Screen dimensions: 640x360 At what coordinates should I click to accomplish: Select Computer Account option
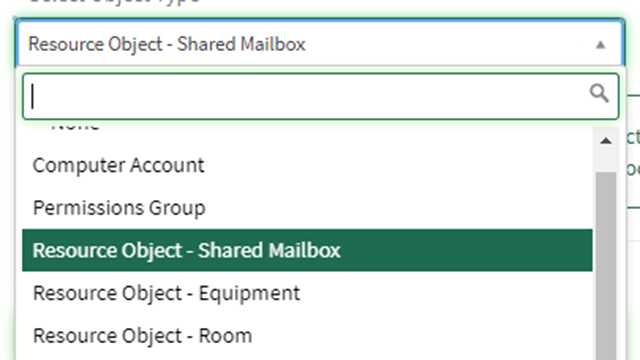(x=307, y=165)
